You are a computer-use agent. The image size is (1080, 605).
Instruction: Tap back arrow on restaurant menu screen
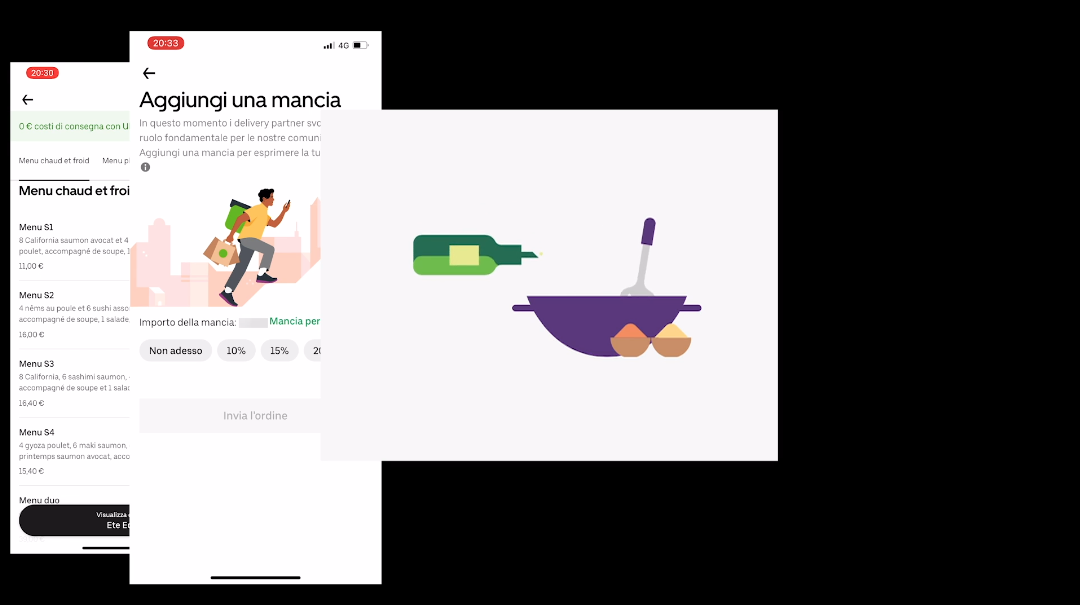tap(28, 100)
